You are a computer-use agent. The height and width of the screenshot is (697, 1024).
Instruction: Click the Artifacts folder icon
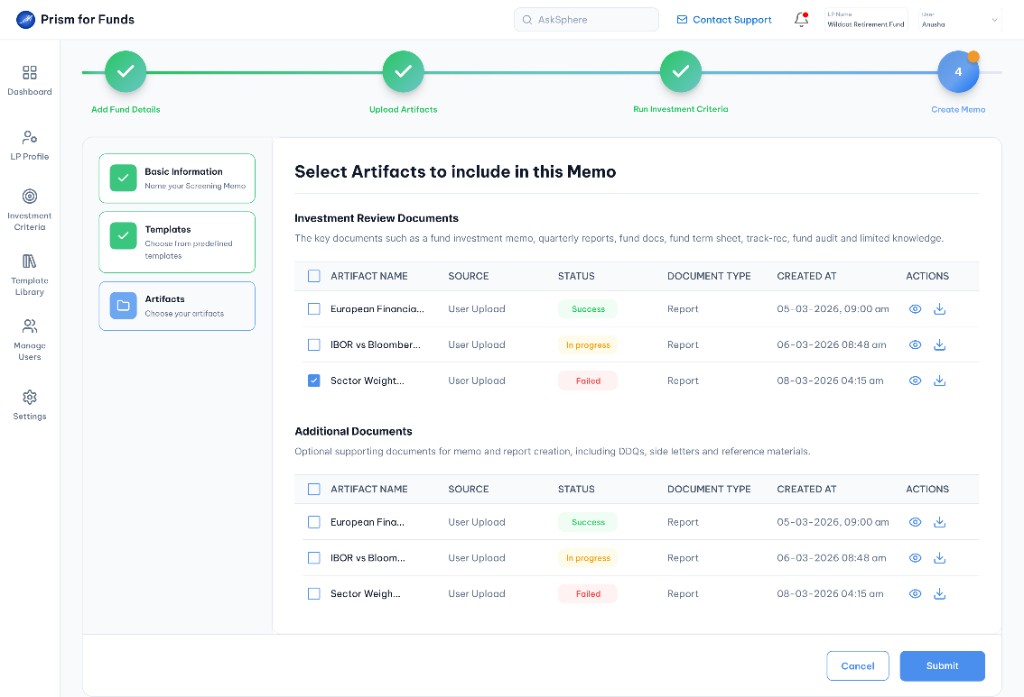pos(123,306)
